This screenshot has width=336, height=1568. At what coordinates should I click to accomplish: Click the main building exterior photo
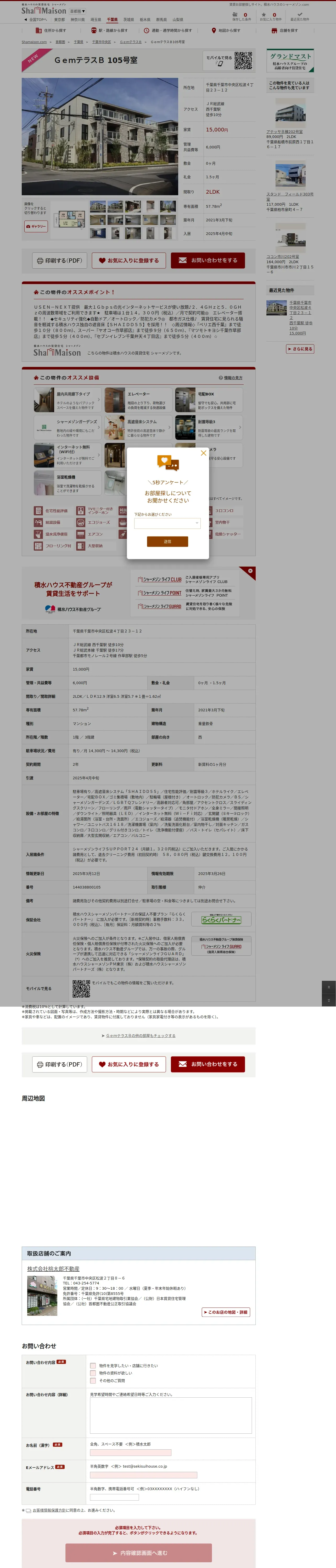point(100,136)
